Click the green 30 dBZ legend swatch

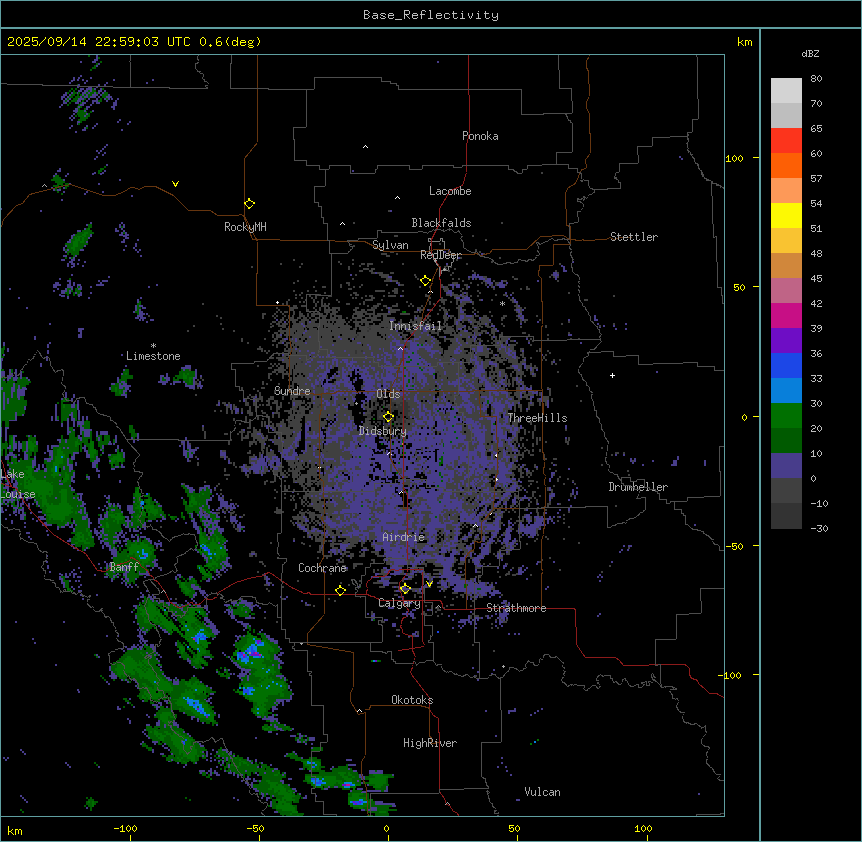point(786,416)
